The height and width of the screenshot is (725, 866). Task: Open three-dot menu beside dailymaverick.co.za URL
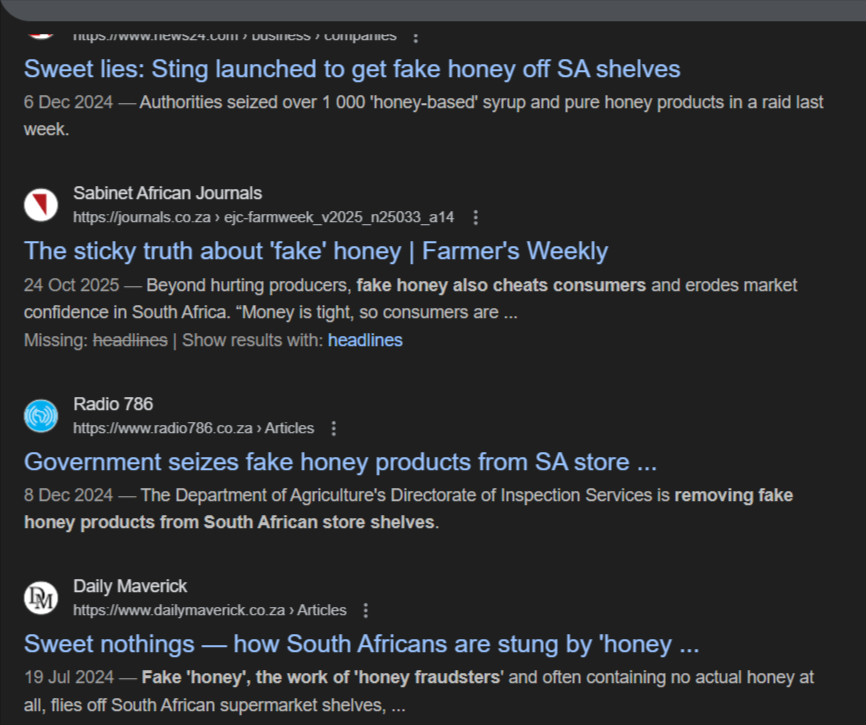click(x=366, y=610)
